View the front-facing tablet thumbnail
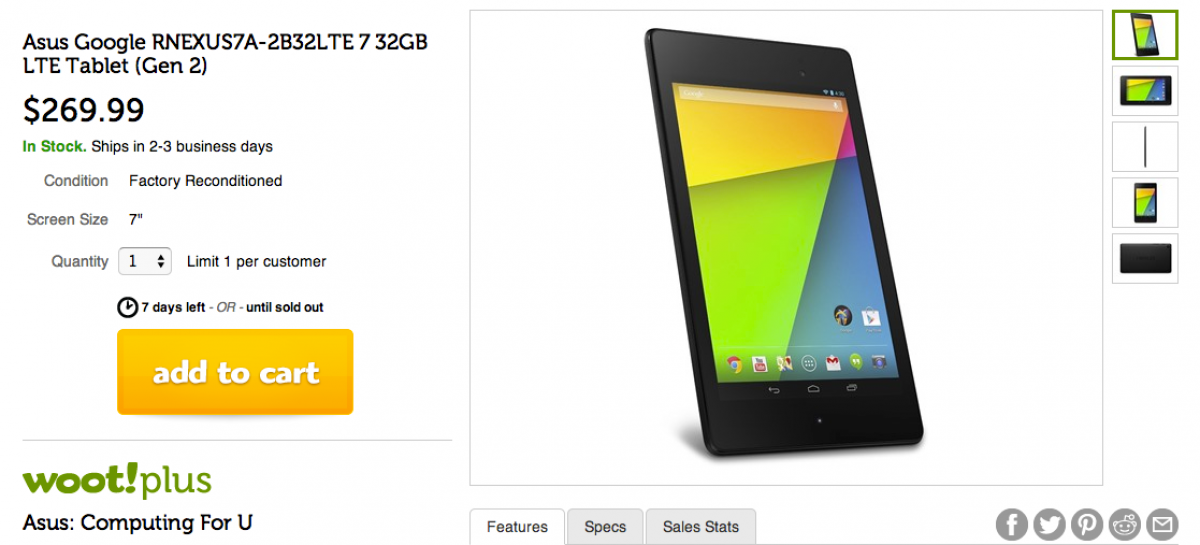The height and width of the screenshot is (545, 1200). [x=1145, y=203]
